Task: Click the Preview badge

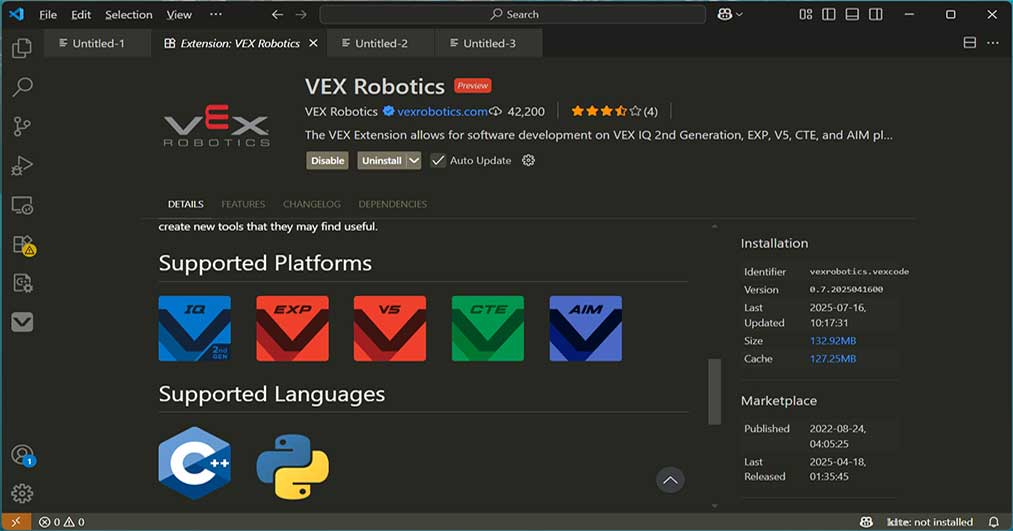Action: pos(472,85)
